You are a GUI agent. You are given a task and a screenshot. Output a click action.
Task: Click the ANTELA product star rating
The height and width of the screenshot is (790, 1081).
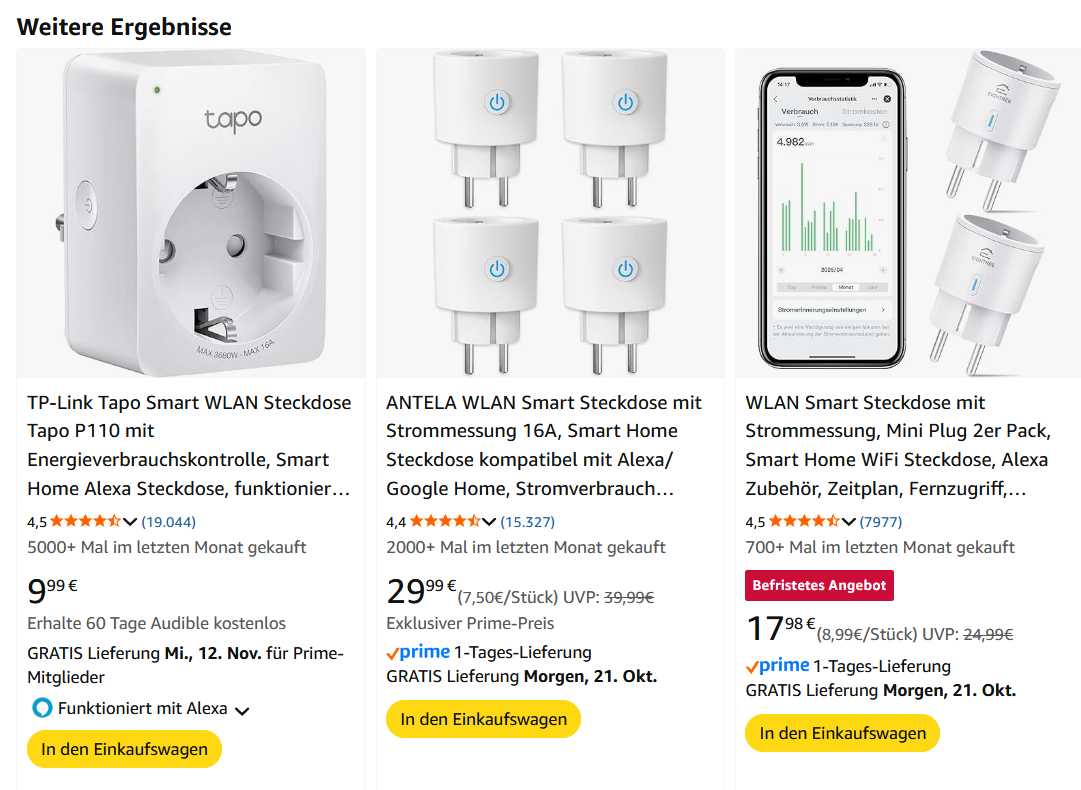pyautogui.click(x=444, y=521)
